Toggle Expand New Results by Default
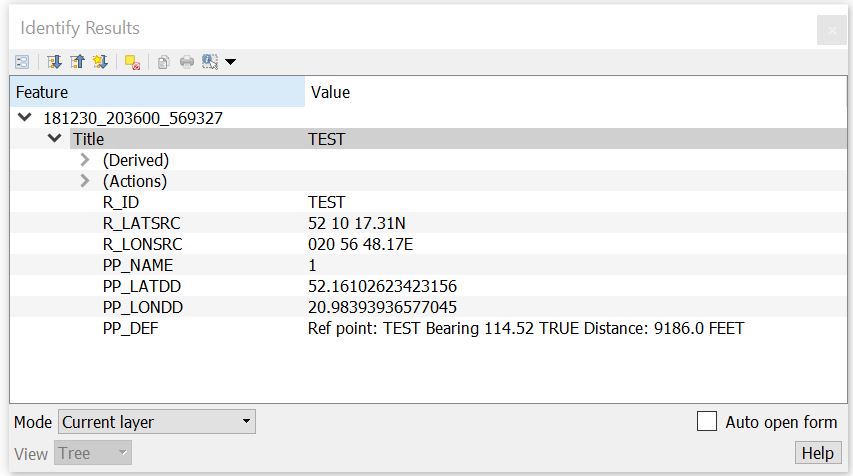The image size is (853, 476). pos(101,62)
